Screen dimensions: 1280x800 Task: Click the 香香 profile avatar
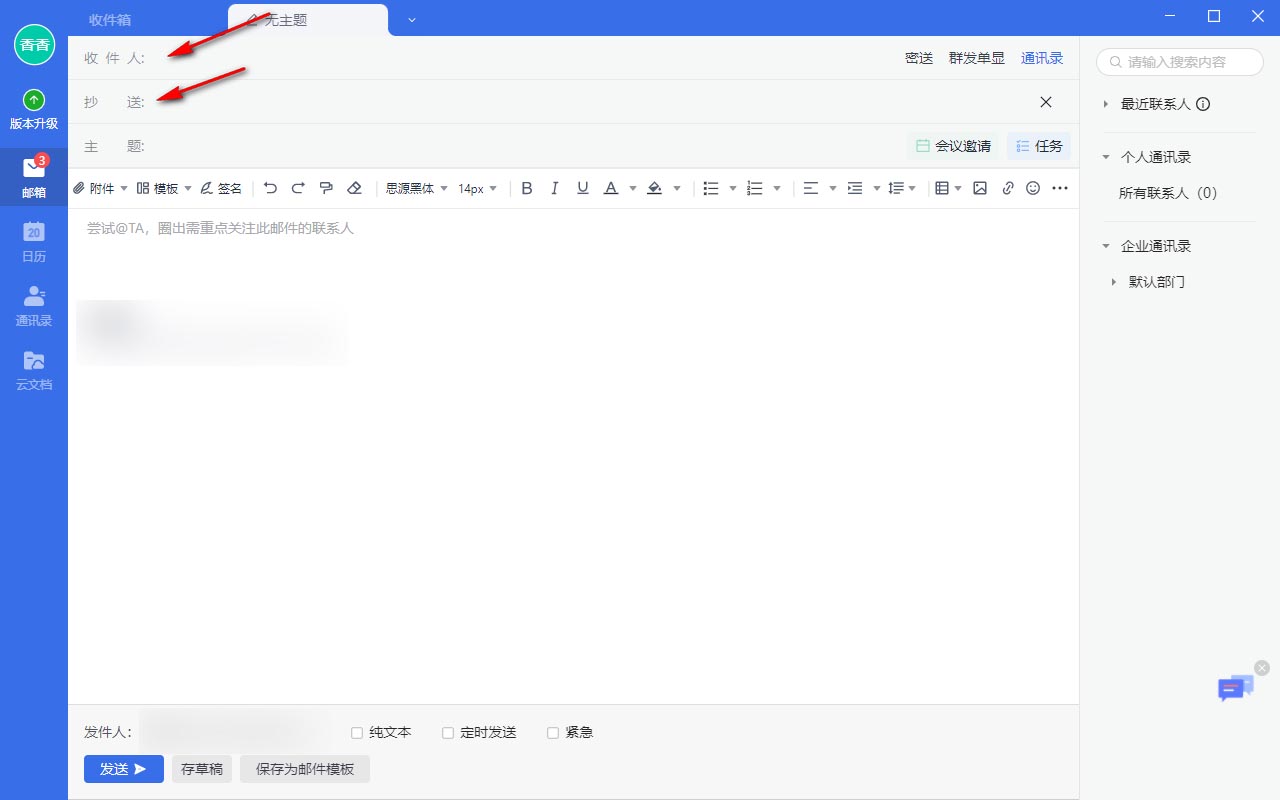tap(34, 45)
